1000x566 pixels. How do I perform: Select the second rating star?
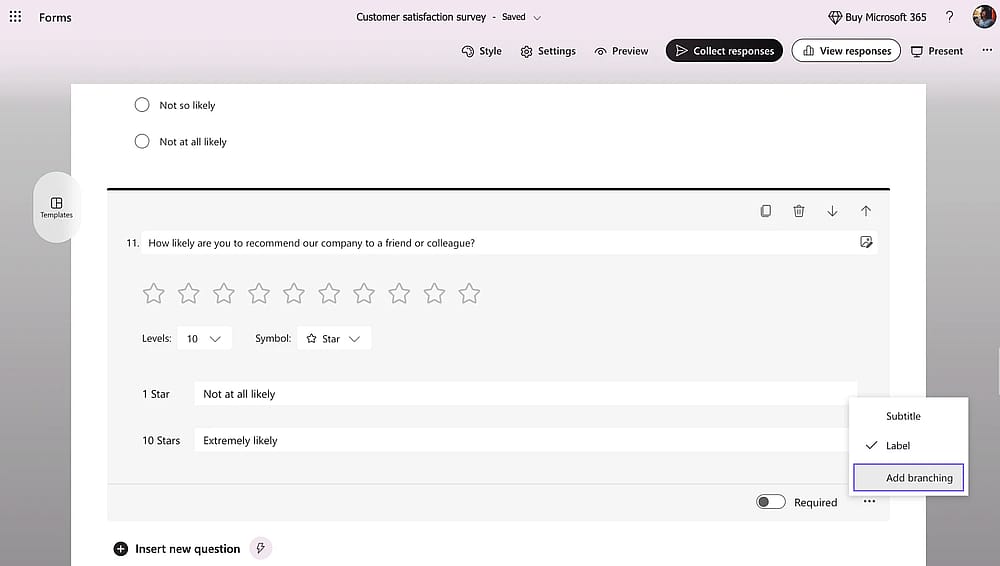tap(189, 294)
